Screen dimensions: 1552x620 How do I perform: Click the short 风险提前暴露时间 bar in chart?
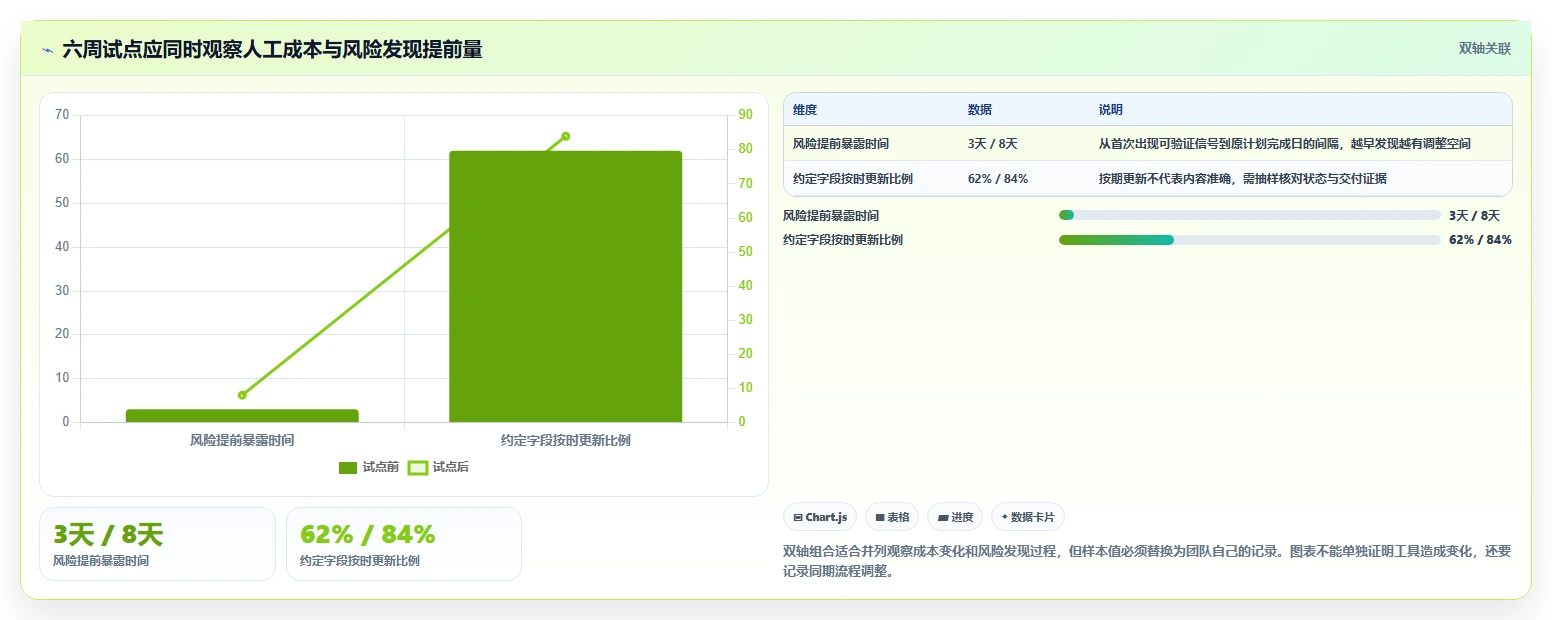click(242, 415)
